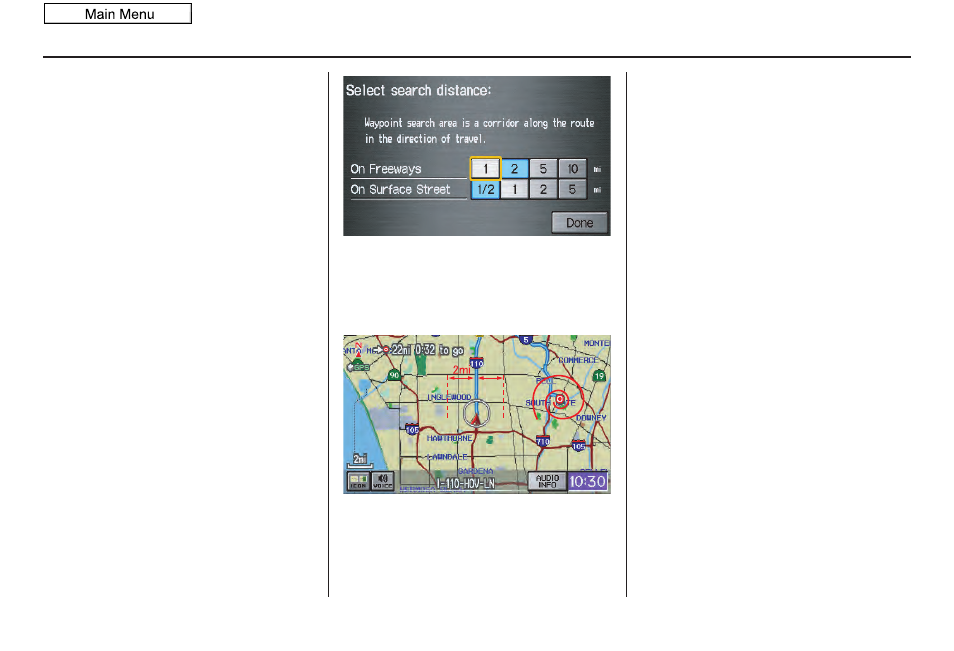This screenshot has width=954, height=651.
Task: Tap the 22mi 0:32 to go readout
Action: point(427,350)
